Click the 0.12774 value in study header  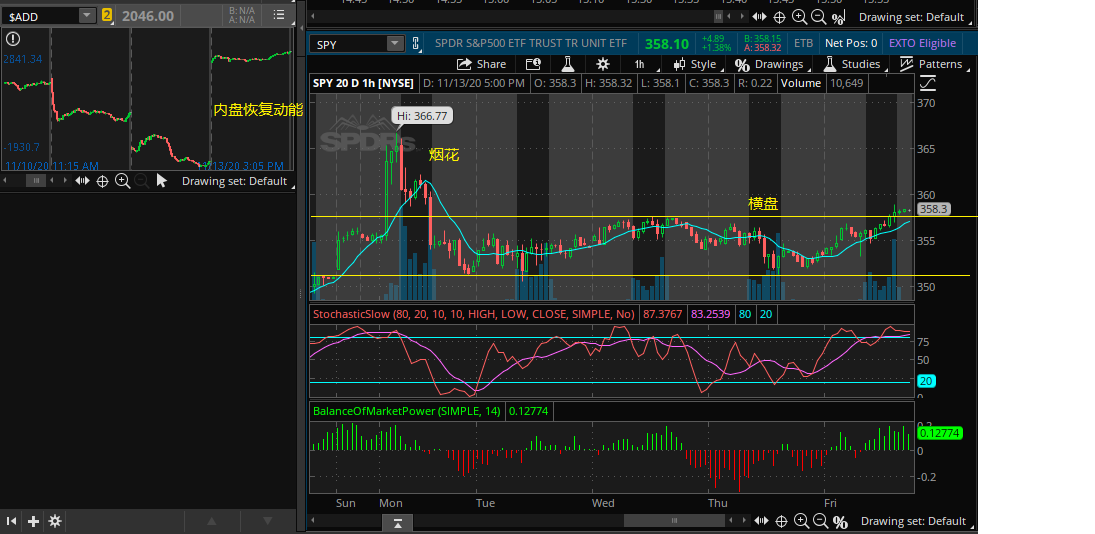click(x=529, y=412)
